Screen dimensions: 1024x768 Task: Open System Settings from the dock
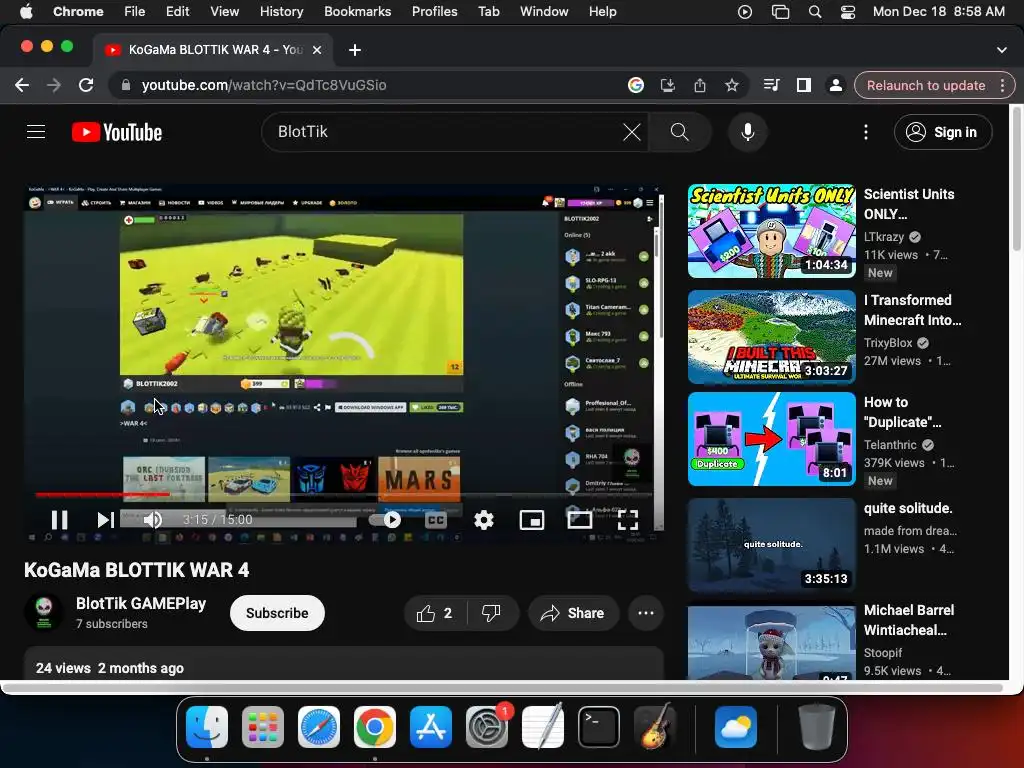pyautogui.click(x=487, y=727)
